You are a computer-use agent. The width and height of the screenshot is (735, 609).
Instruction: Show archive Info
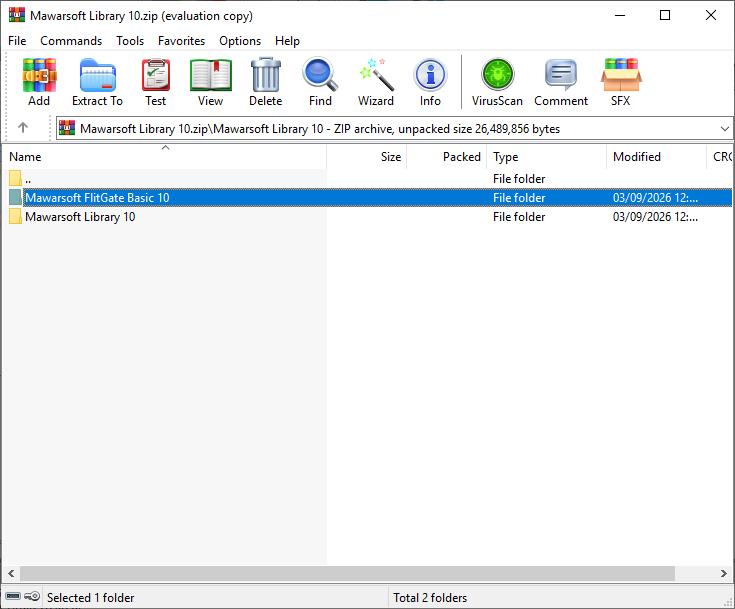(430, 82)
